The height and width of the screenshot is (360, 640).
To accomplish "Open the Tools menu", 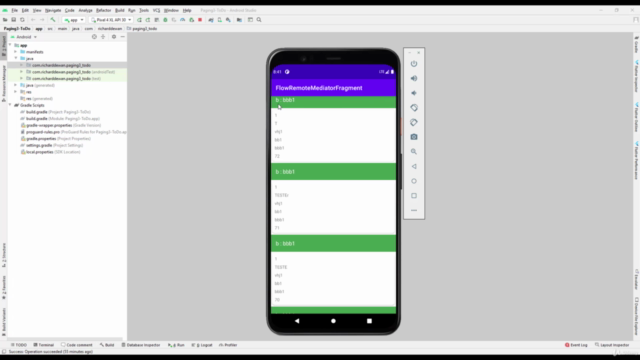I will [x=144, y=10].
